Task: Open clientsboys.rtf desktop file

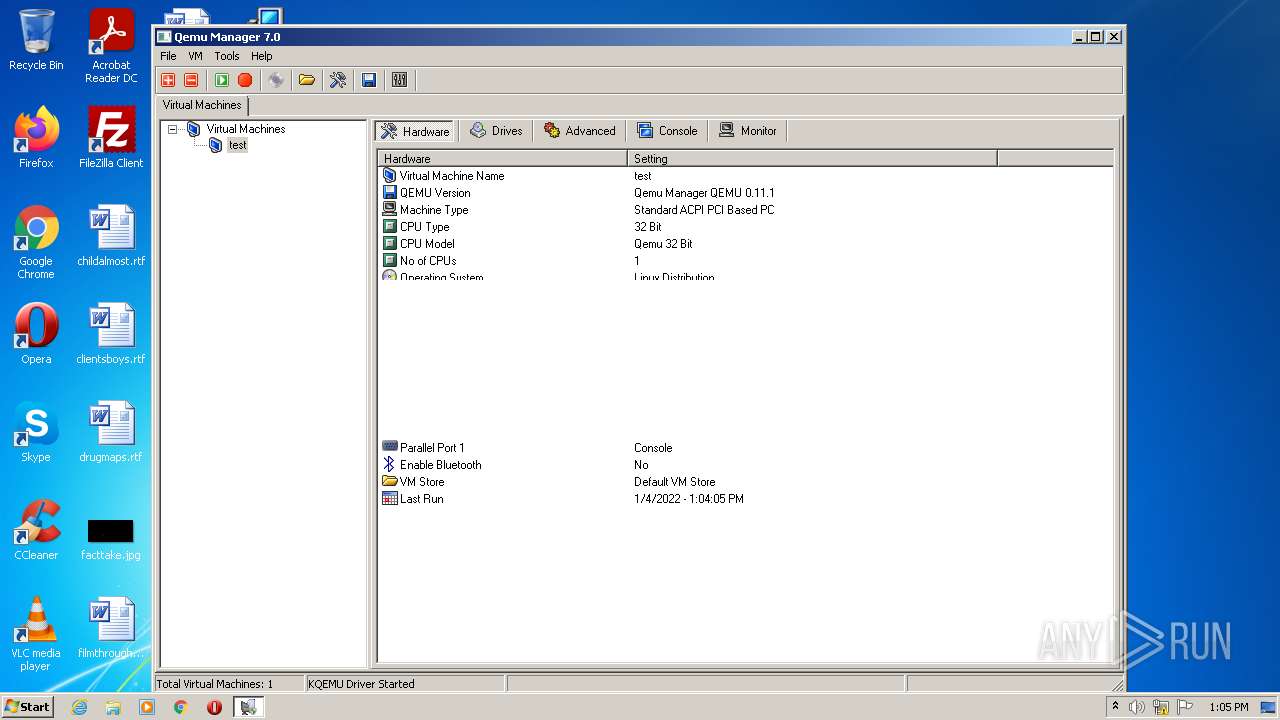Action: click(x=111, y=334)
